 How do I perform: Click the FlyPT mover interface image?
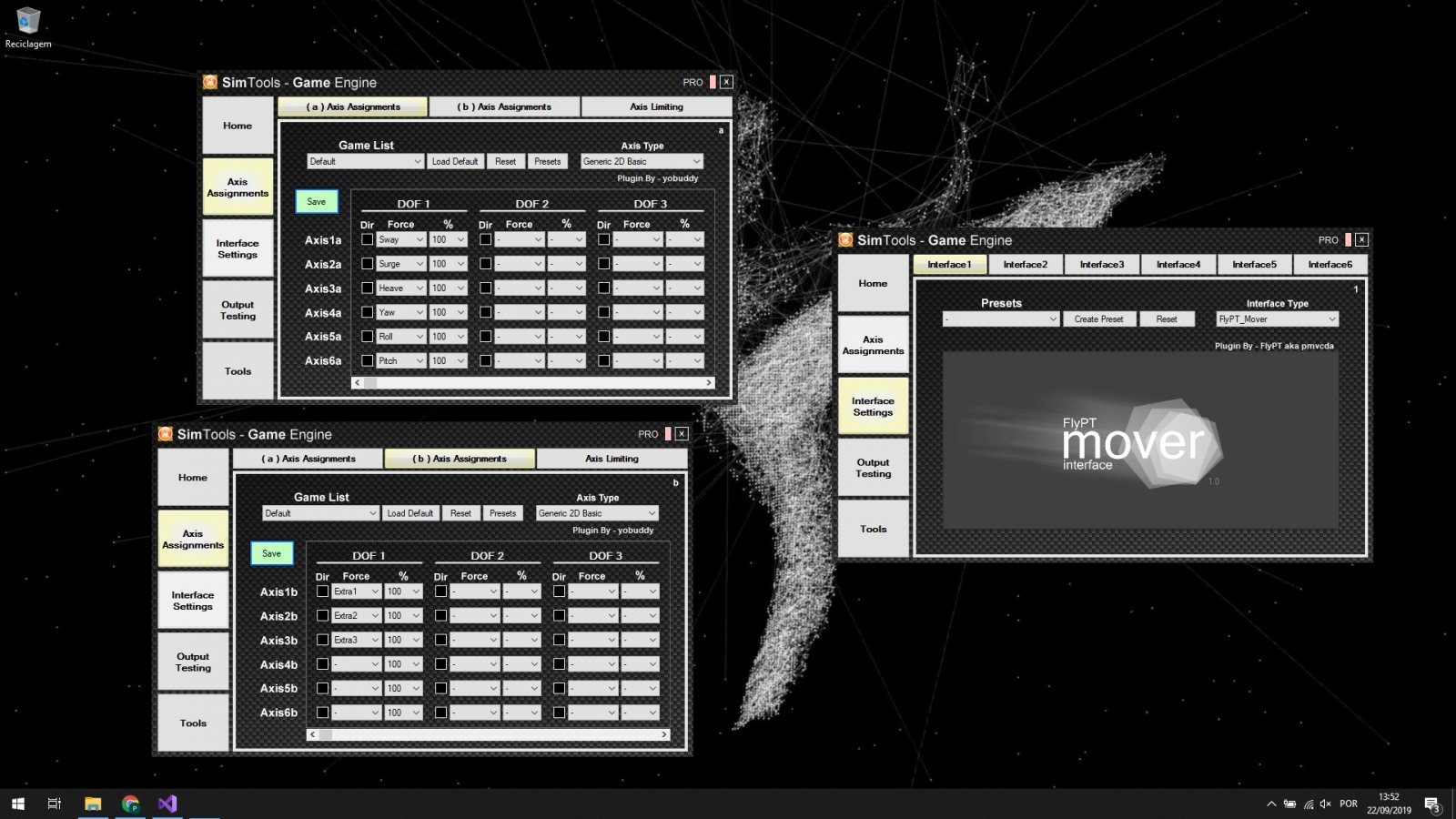(x=1140, y=441)
